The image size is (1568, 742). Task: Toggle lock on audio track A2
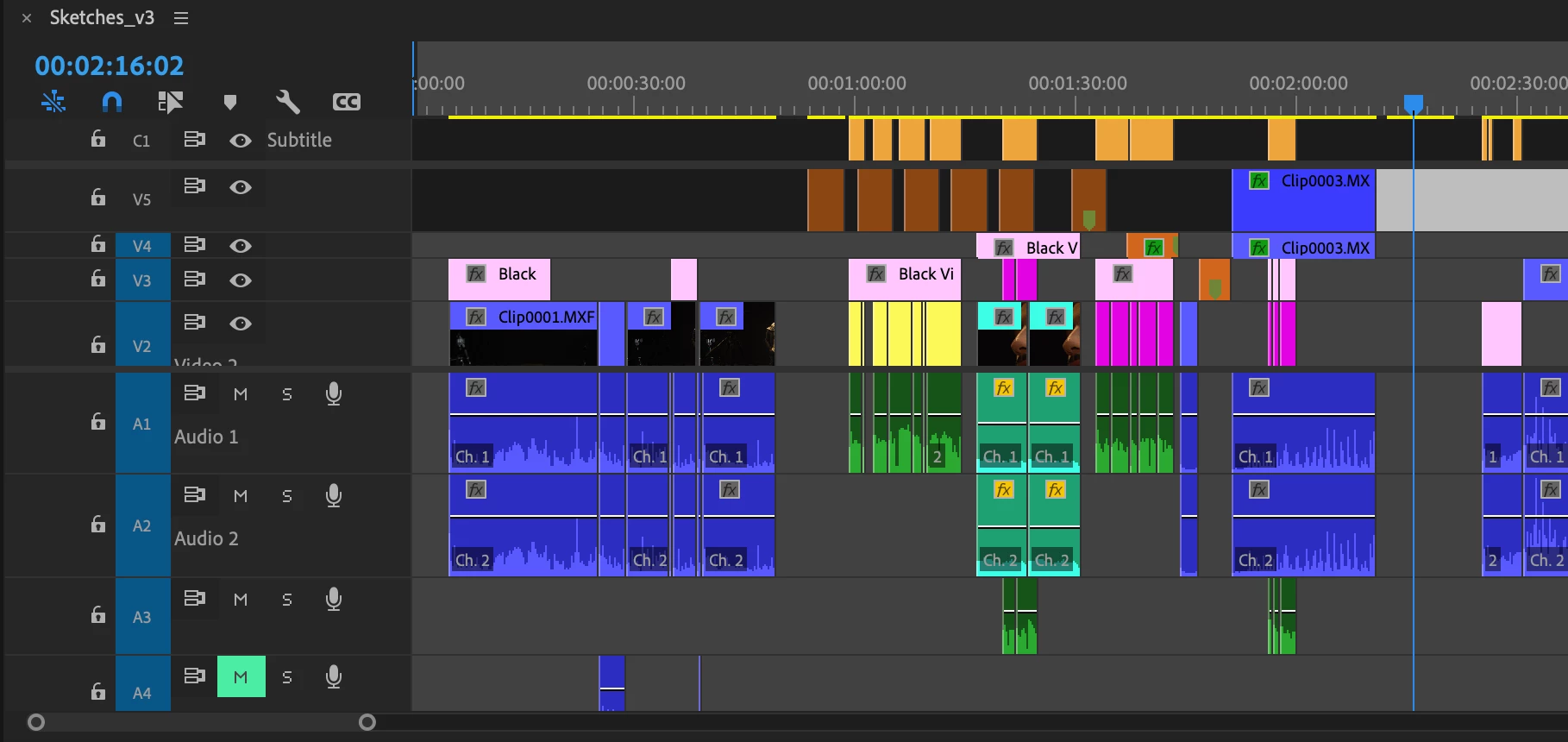point(98,525)
